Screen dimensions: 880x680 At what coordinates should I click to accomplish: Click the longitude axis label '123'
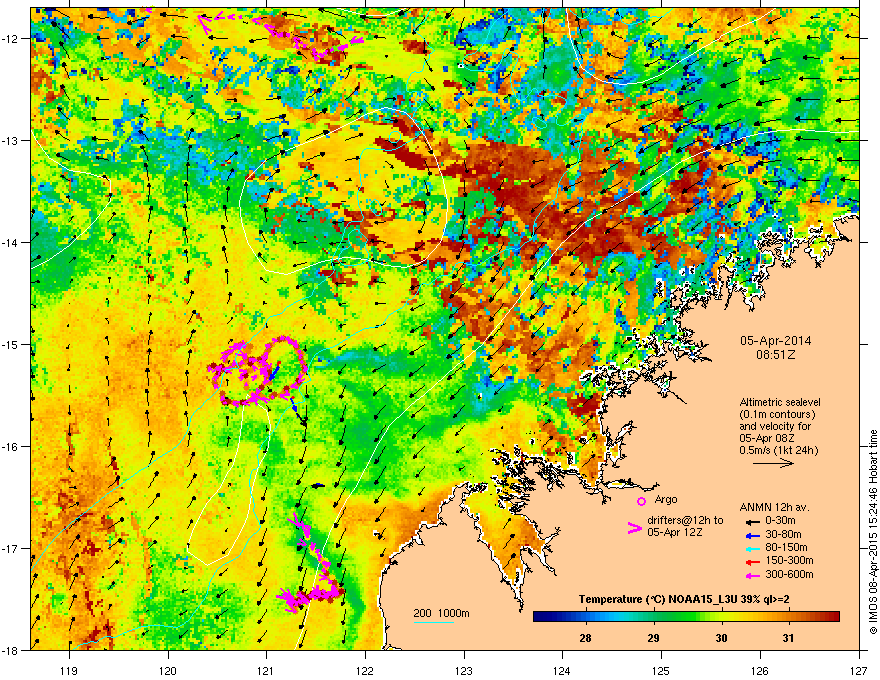(x=464, y=670)
